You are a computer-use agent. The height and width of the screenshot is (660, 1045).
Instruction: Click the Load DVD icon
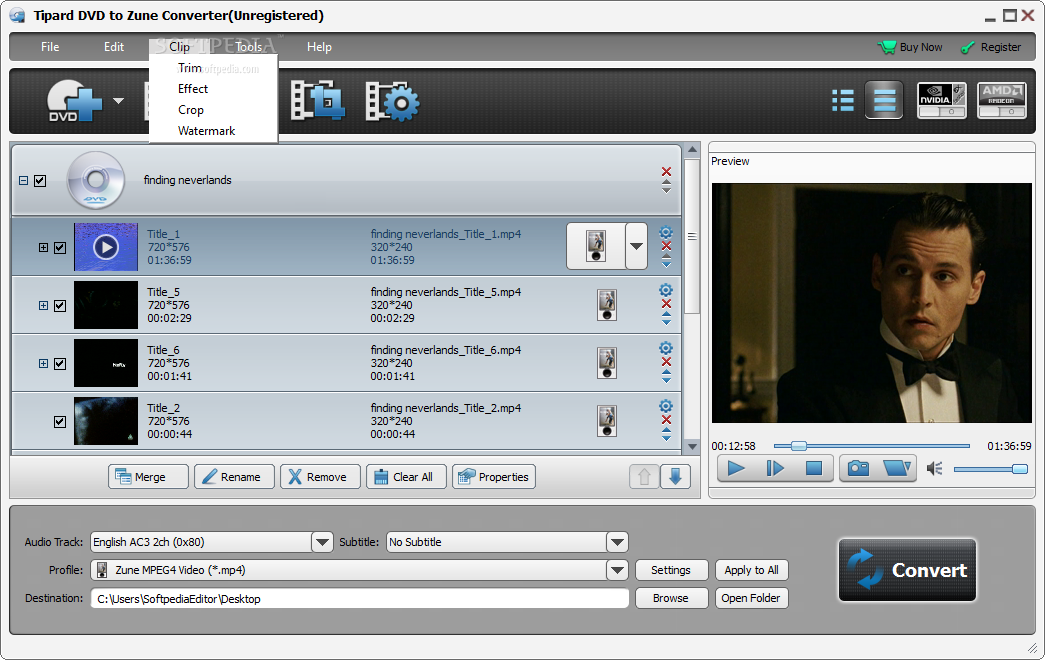(x=74, y=101)
